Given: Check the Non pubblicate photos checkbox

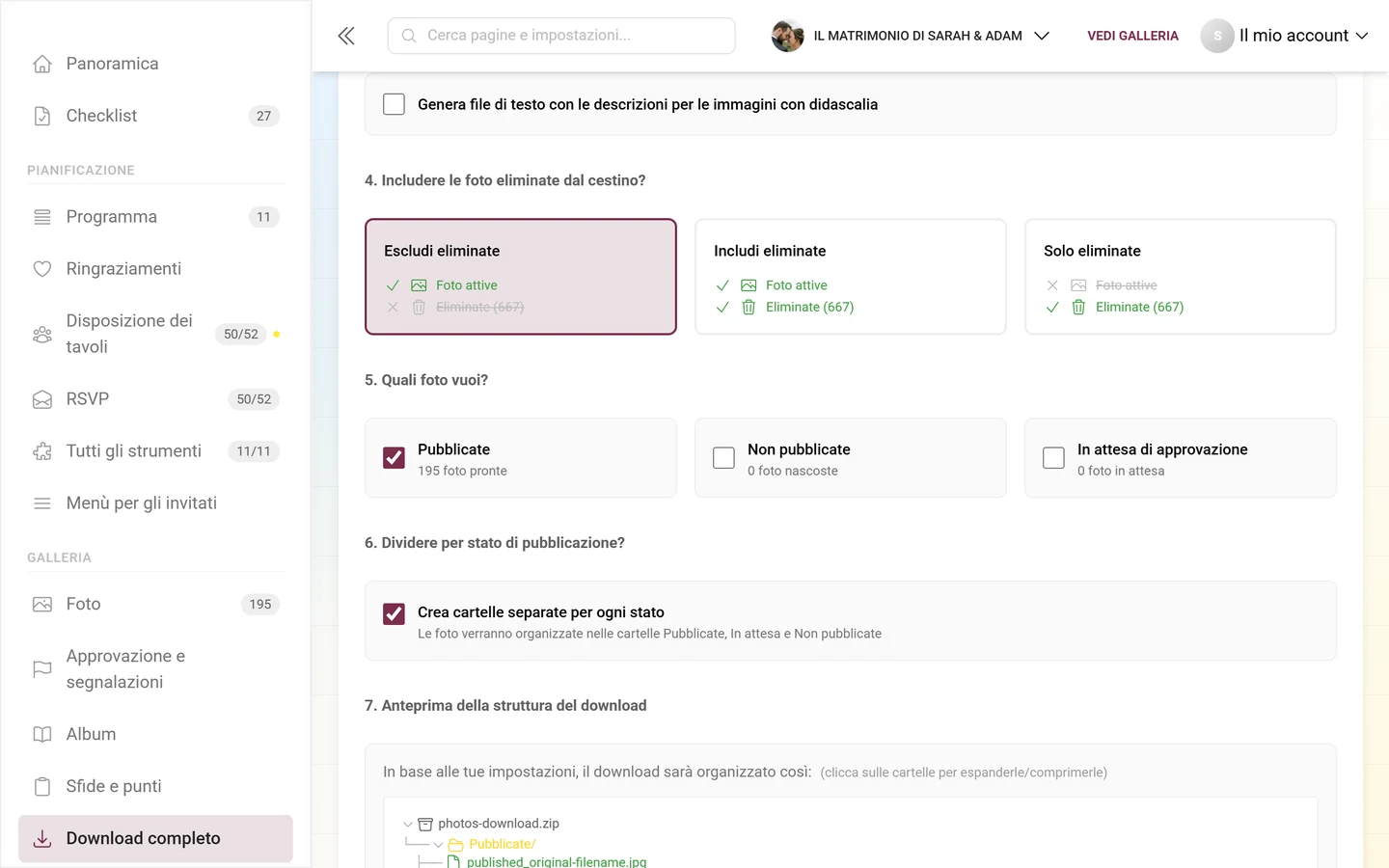Looking at the screenshot, I should click(723, 458).
